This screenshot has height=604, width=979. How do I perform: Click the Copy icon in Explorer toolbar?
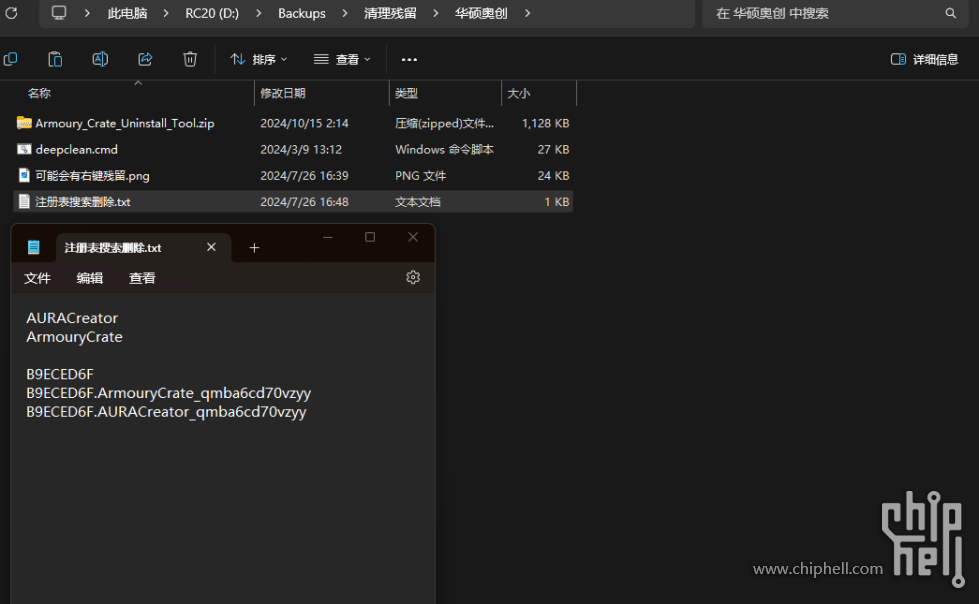(x=11, y=59)
